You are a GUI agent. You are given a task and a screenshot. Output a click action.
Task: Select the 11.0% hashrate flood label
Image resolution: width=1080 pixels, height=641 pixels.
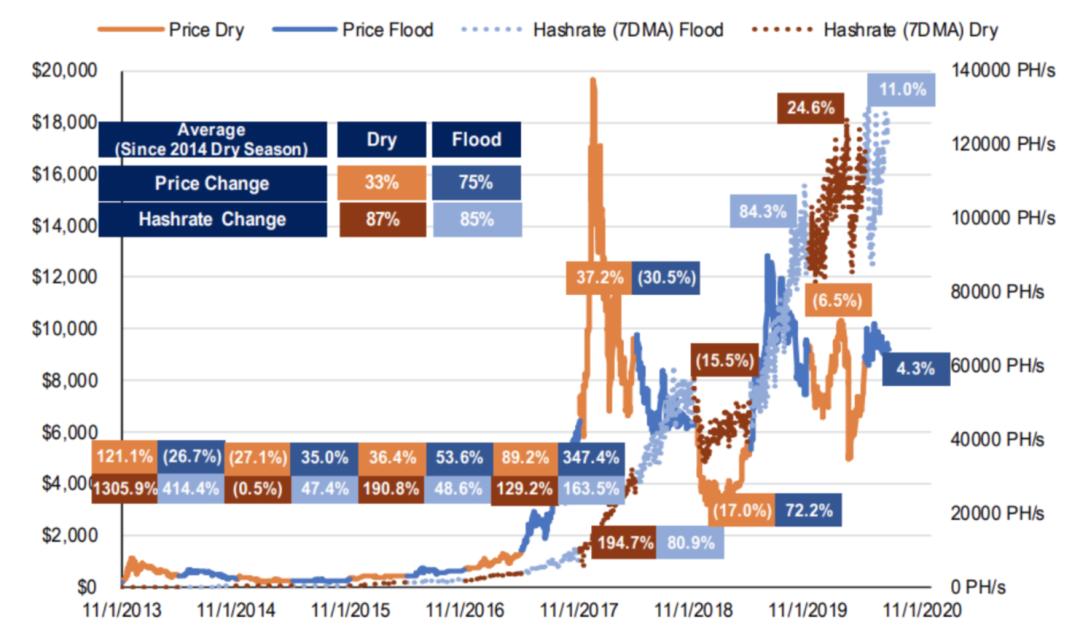coord(902,90)
